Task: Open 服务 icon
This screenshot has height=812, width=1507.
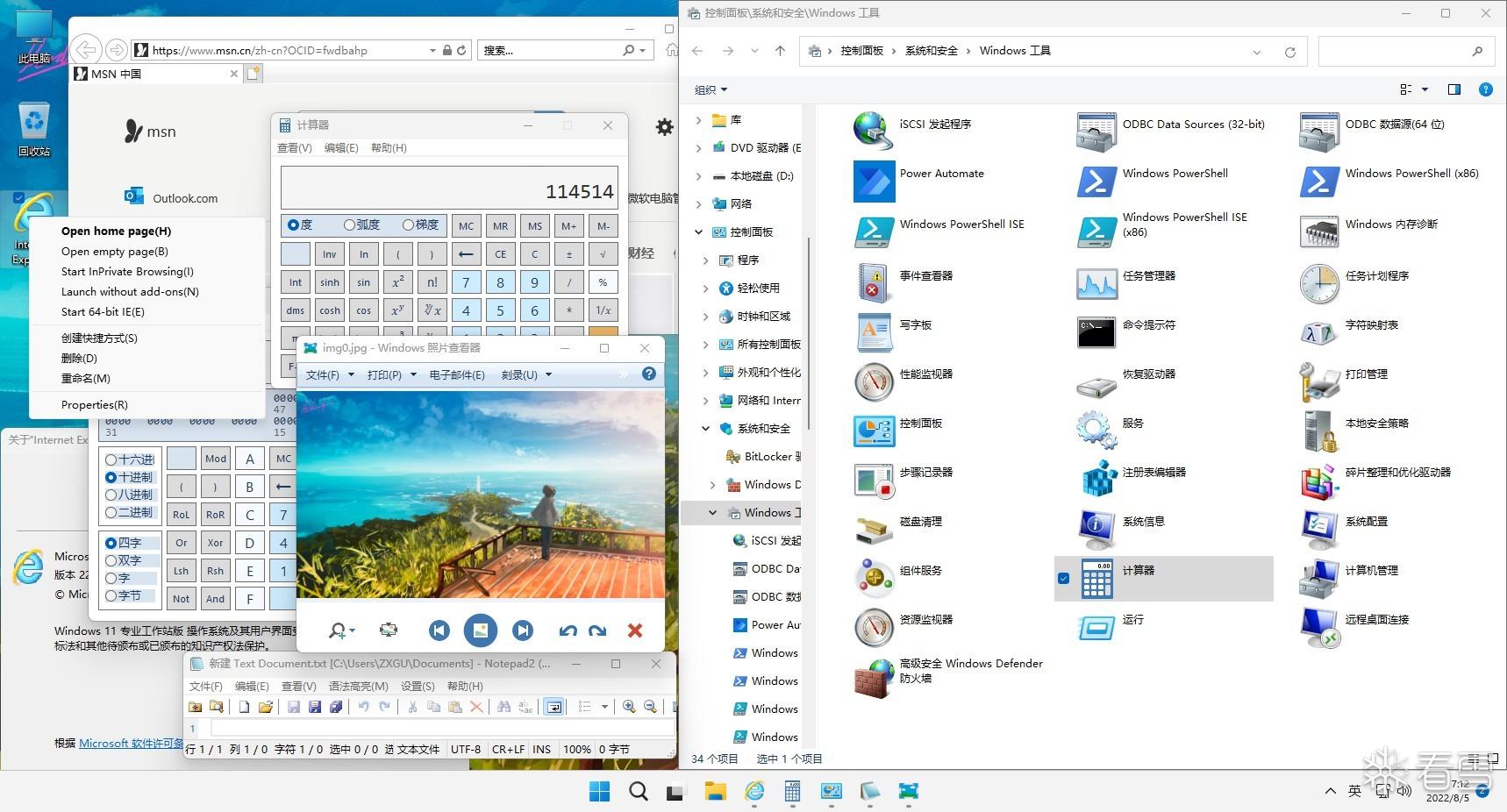Action: coord(1096,430)
